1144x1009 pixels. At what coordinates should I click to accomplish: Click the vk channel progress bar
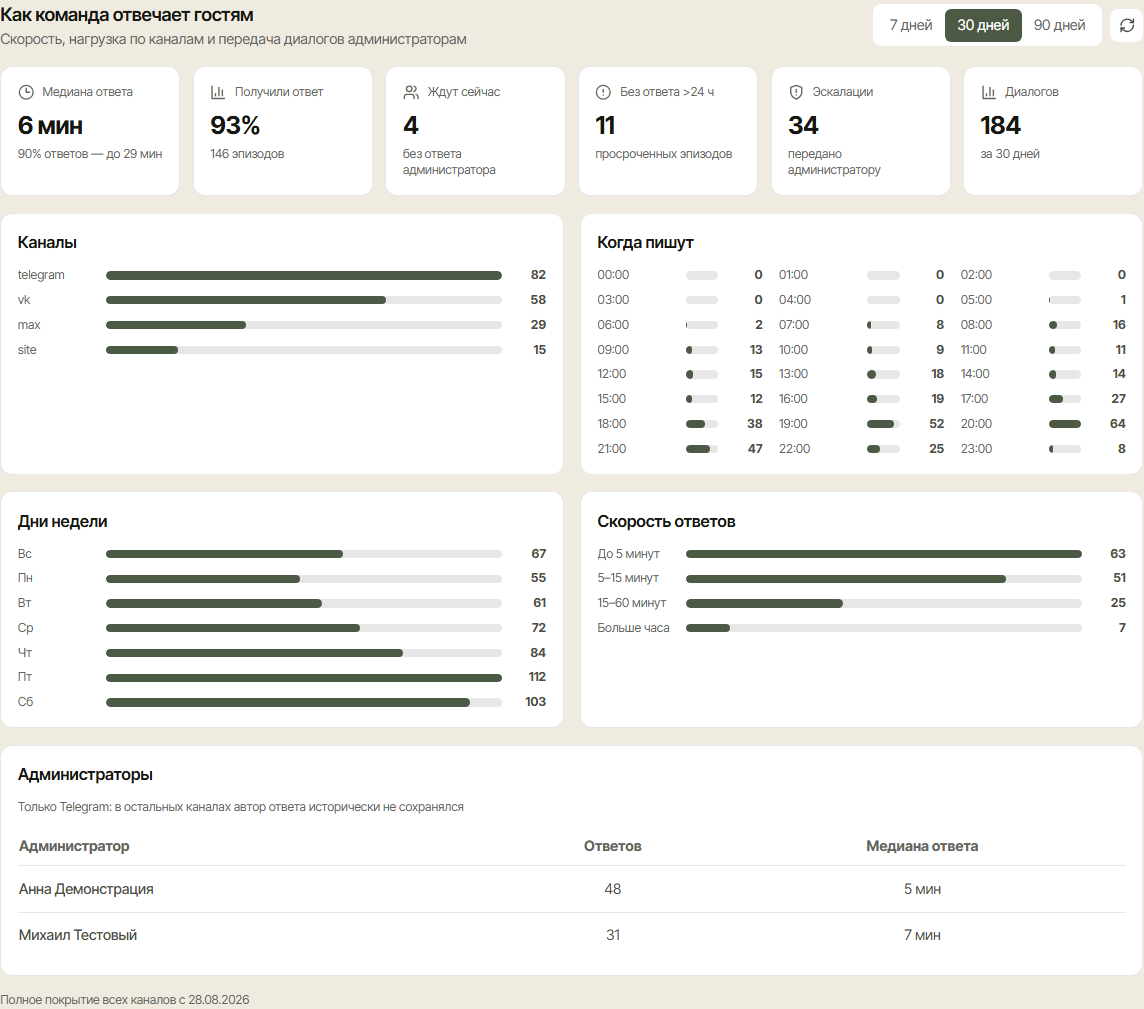[304, 300]
